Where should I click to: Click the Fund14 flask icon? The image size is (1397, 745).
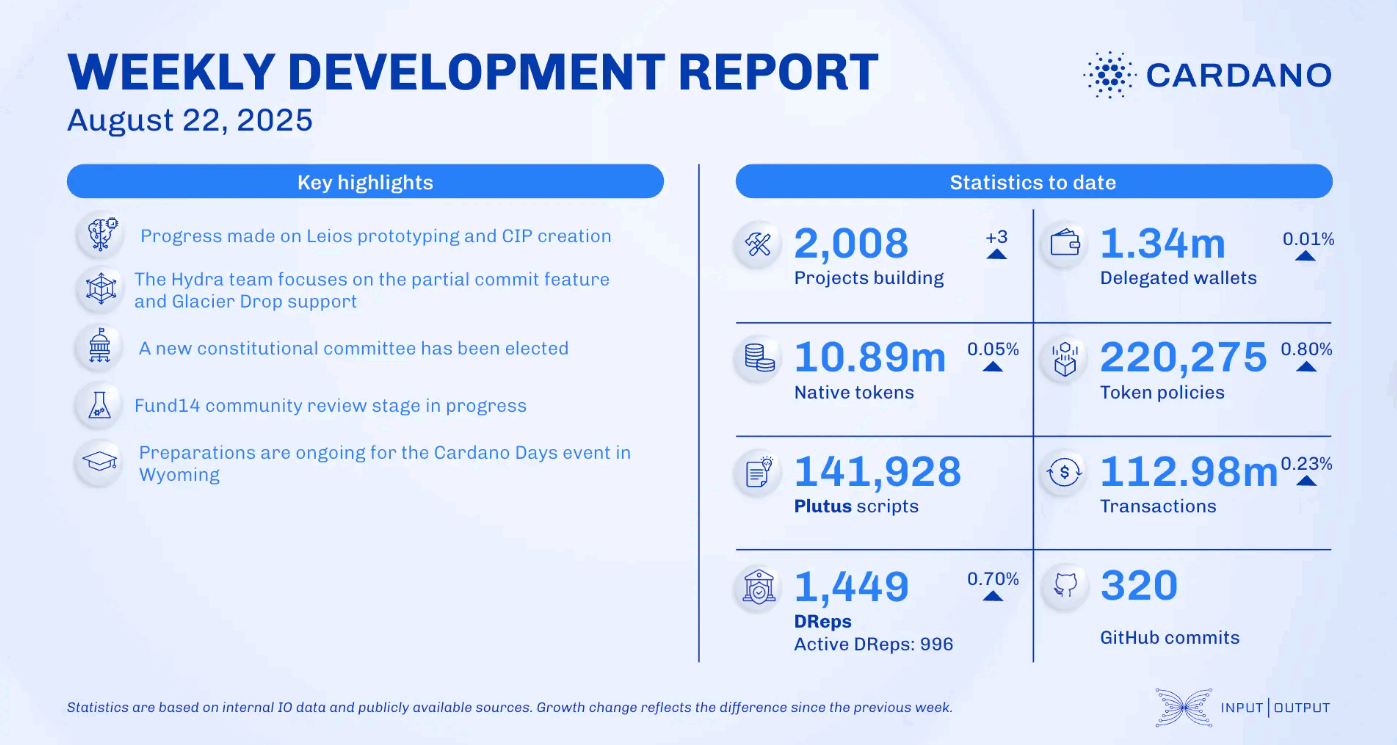pos(100,406)
